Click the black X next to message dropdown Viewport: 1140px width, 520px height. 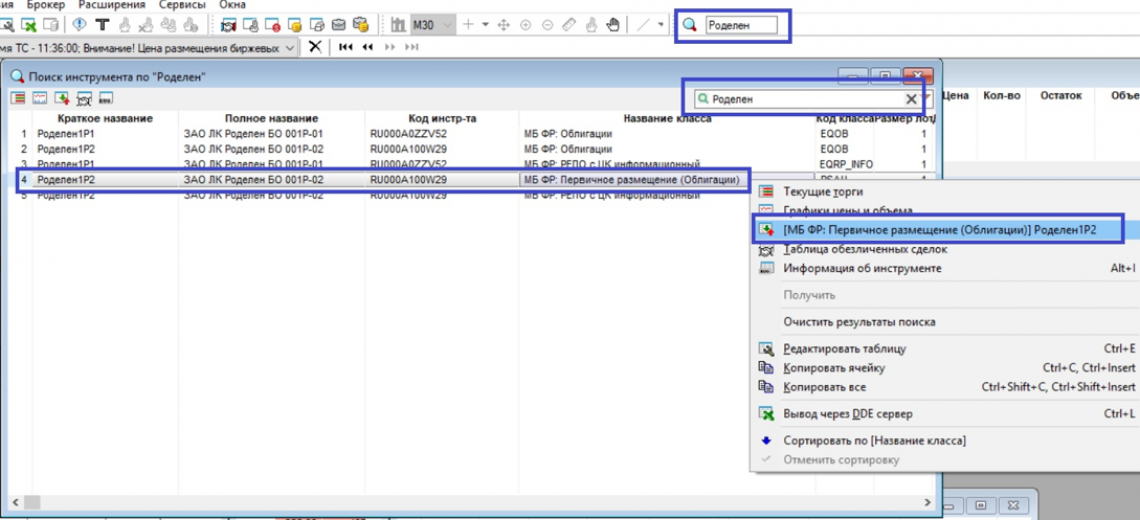click(315, 47)
